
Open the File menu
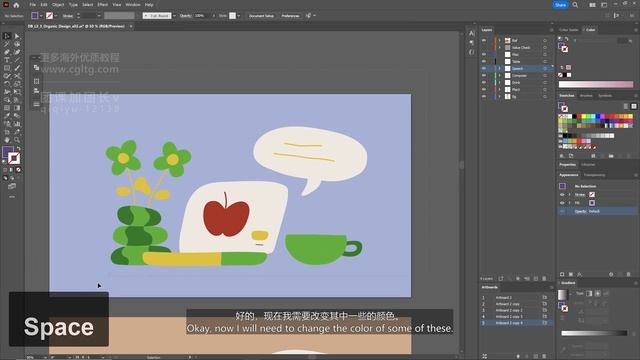coord(33,5)
